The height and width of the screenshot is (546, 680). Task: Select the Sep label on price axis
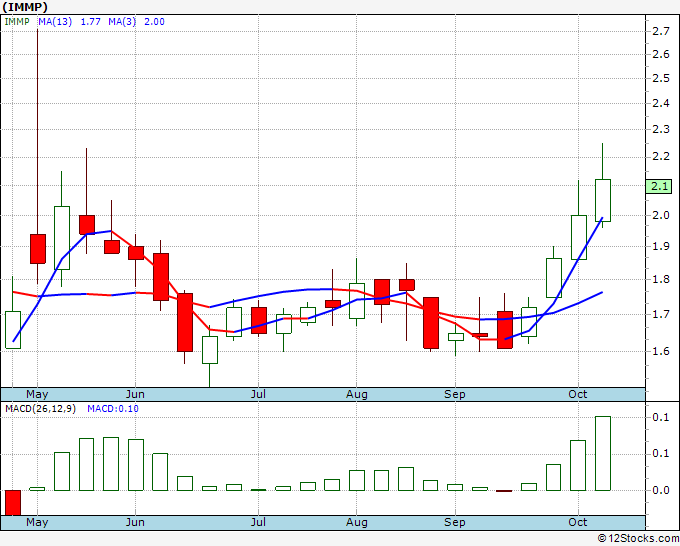point(454,394)
